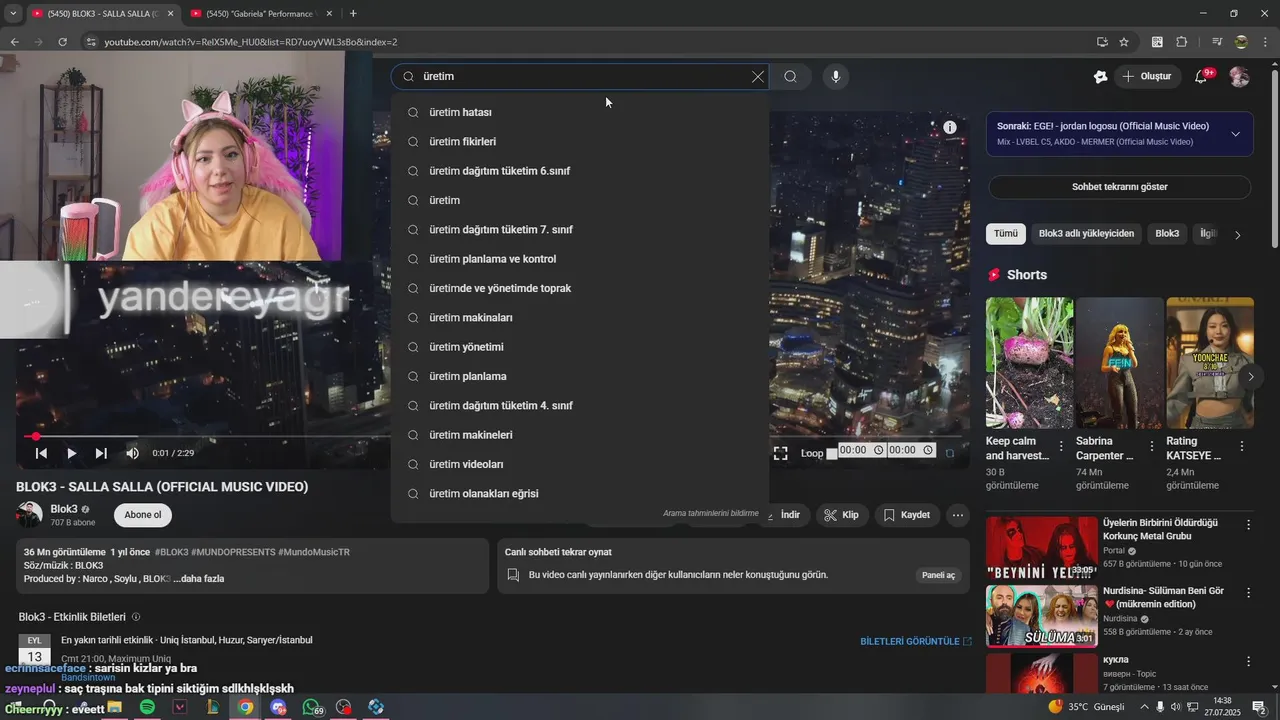Select suggestion üretimde ve yönetimde toprak

click(580, 288)
